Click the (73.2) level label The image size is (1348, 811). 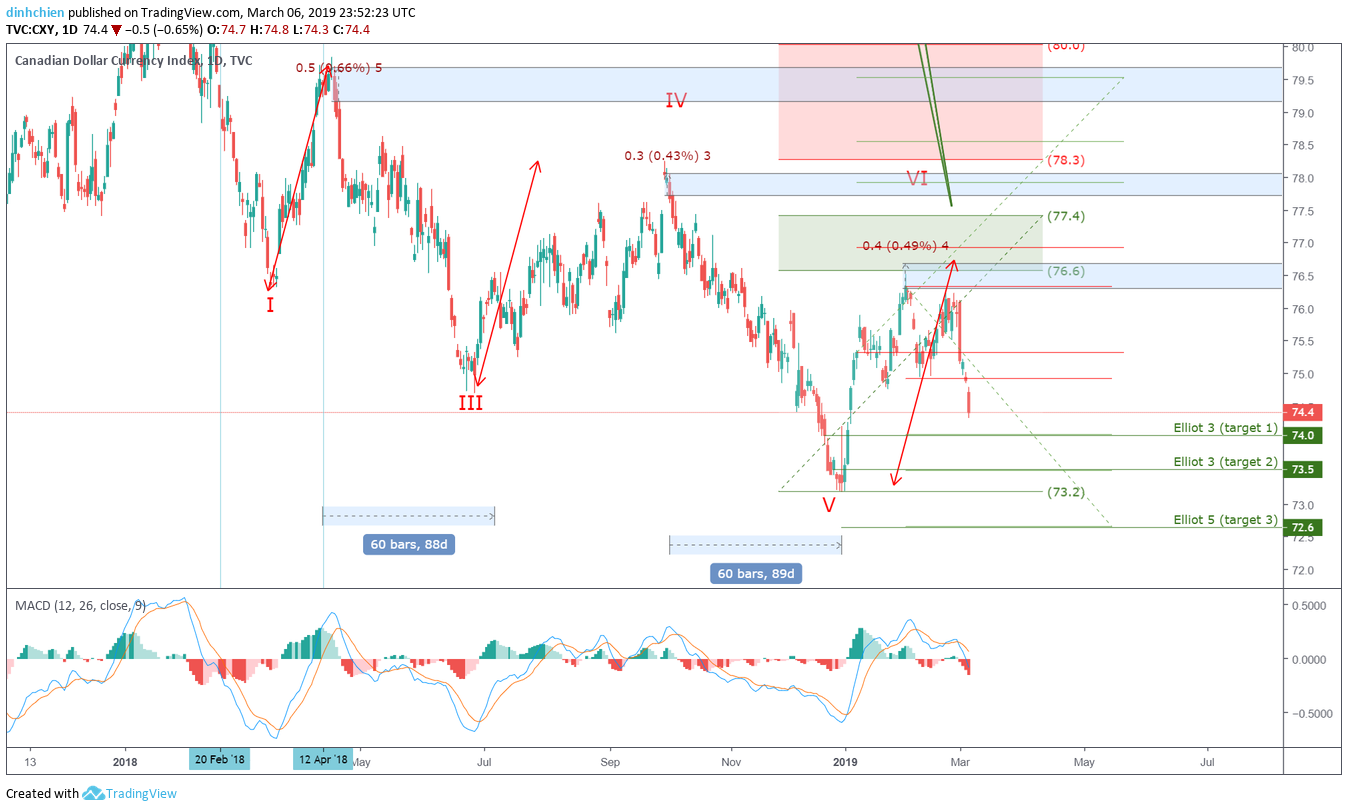1066,492
